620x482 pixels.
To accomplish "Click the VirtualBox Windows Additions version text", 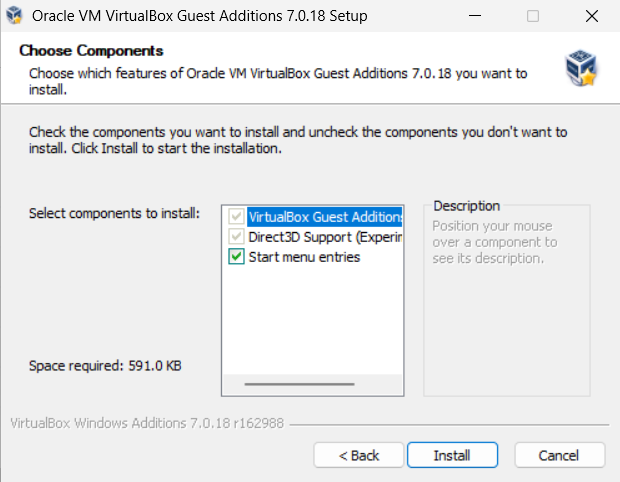I will pos(146,423).
